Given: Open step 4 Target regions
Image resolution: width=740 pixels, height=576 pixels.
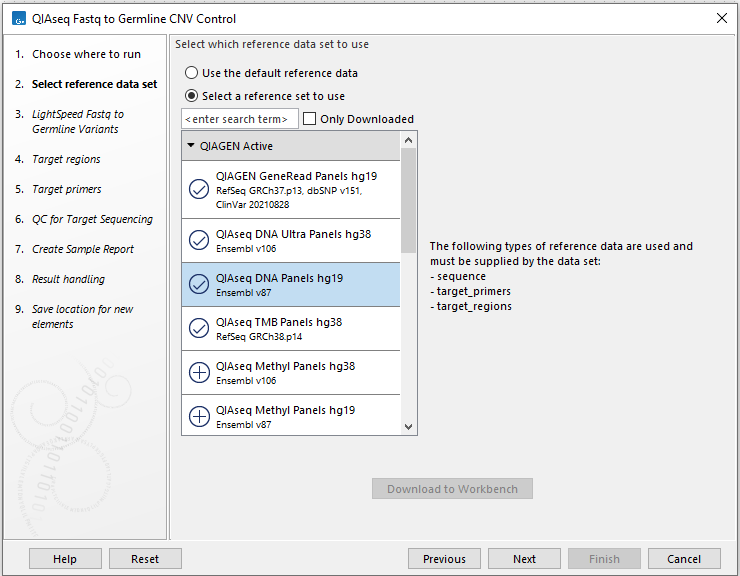Looking at the screenshot, I should tap(66, 159).
